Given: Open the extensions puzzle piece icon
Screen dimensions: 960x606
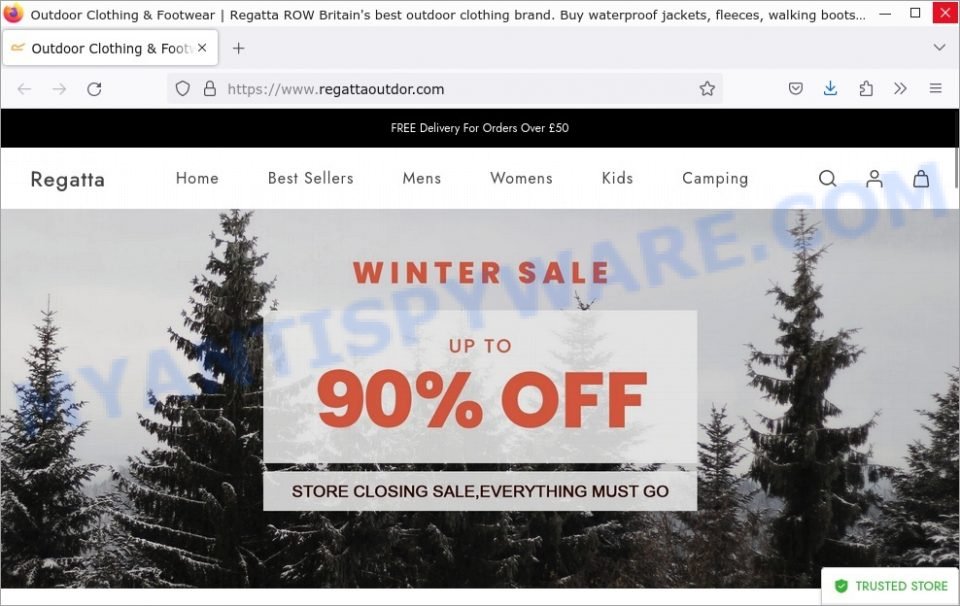Looking at the screenshot, I should click(866, 89).
